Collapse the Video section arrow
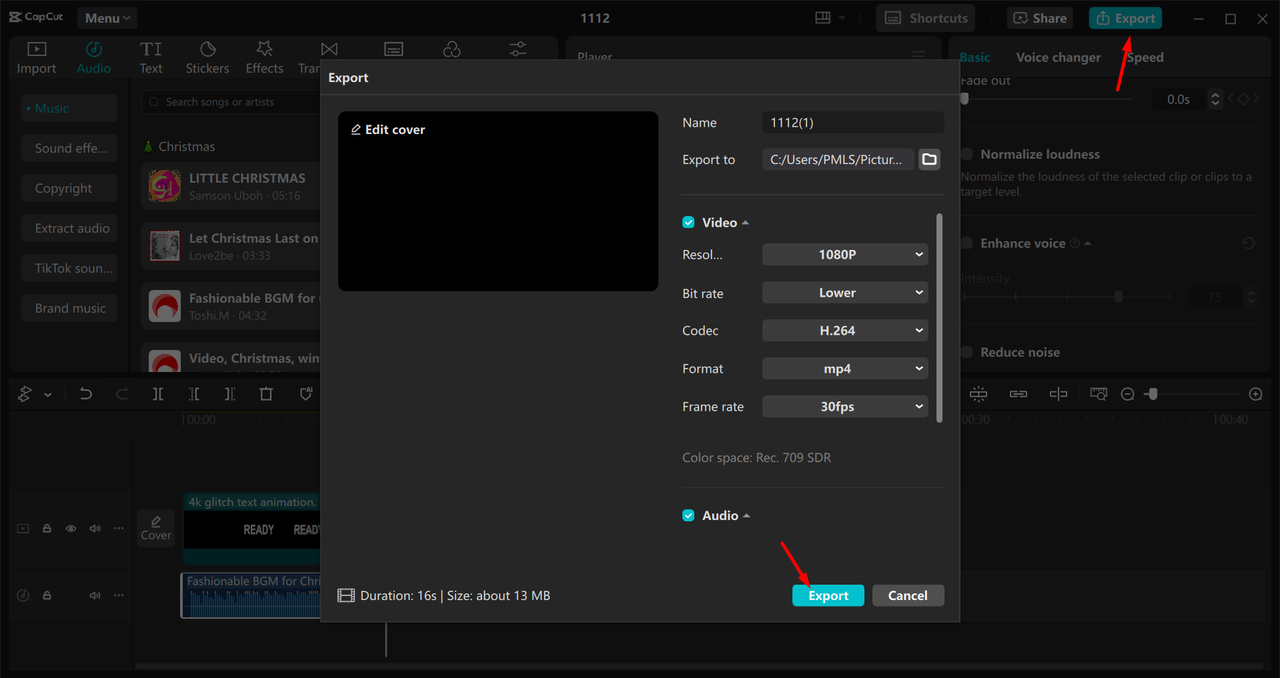 pyautogui.click(x=746, y=222)
